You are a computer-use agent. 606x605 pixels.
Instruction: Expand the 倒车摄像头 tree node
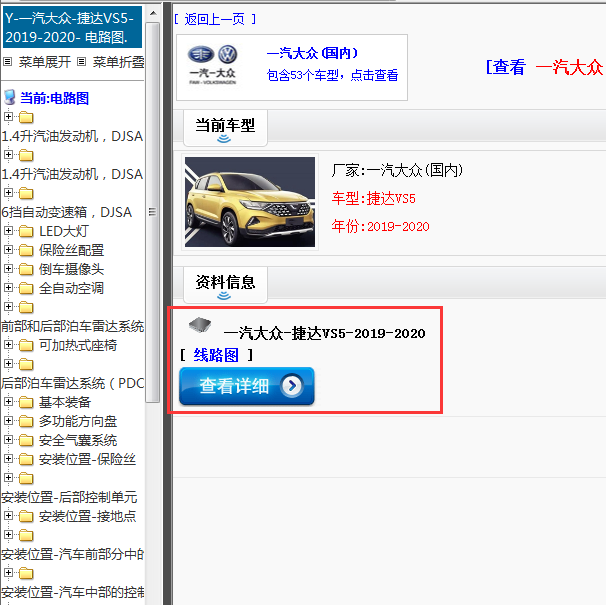pyautogui.click(x=8, y=269)
